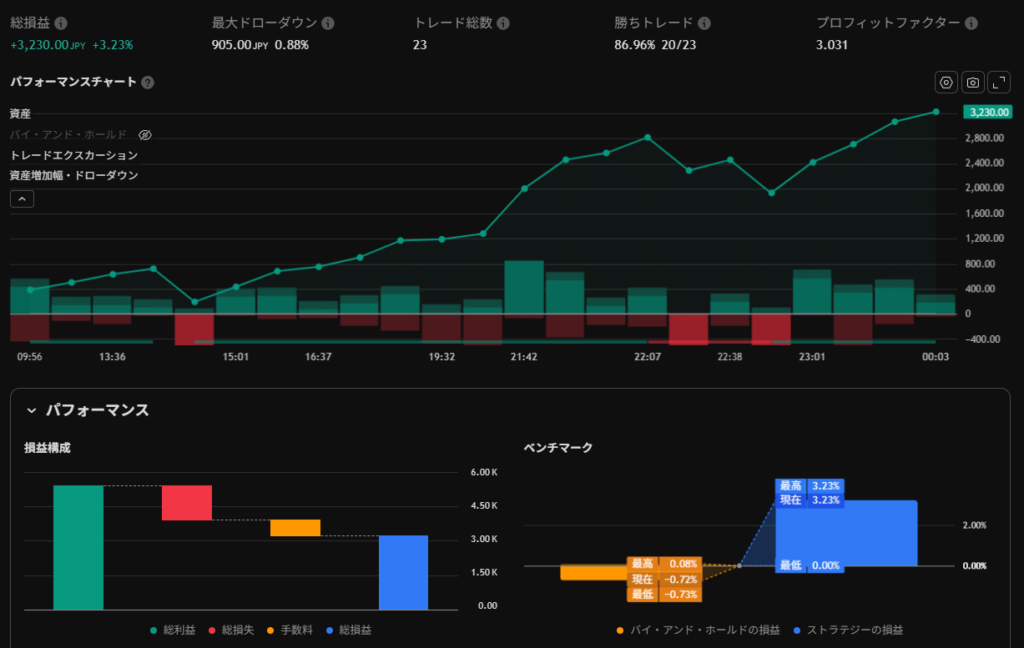Select the 資産増加幅・ドローダウン legend entry
Viewport: 1024px width, 648px height.
74,175
